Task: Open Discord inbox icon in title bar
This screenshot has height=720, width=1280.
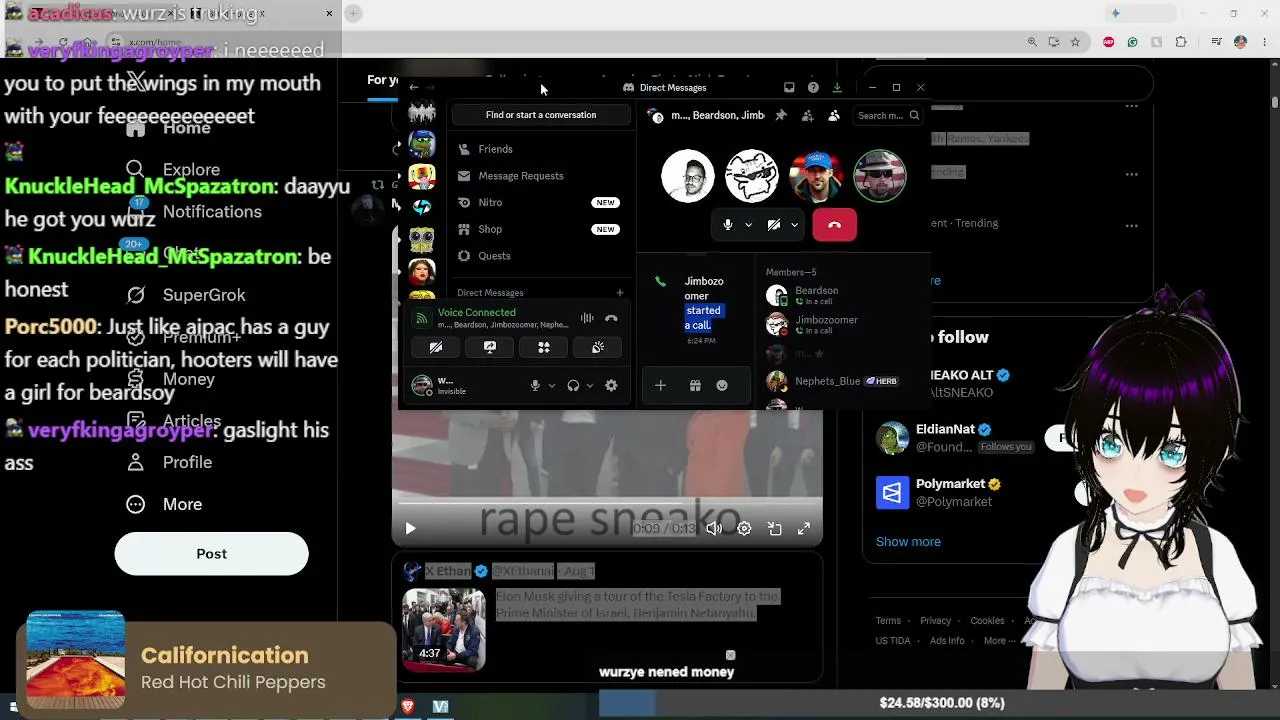Action: point(789,88)
